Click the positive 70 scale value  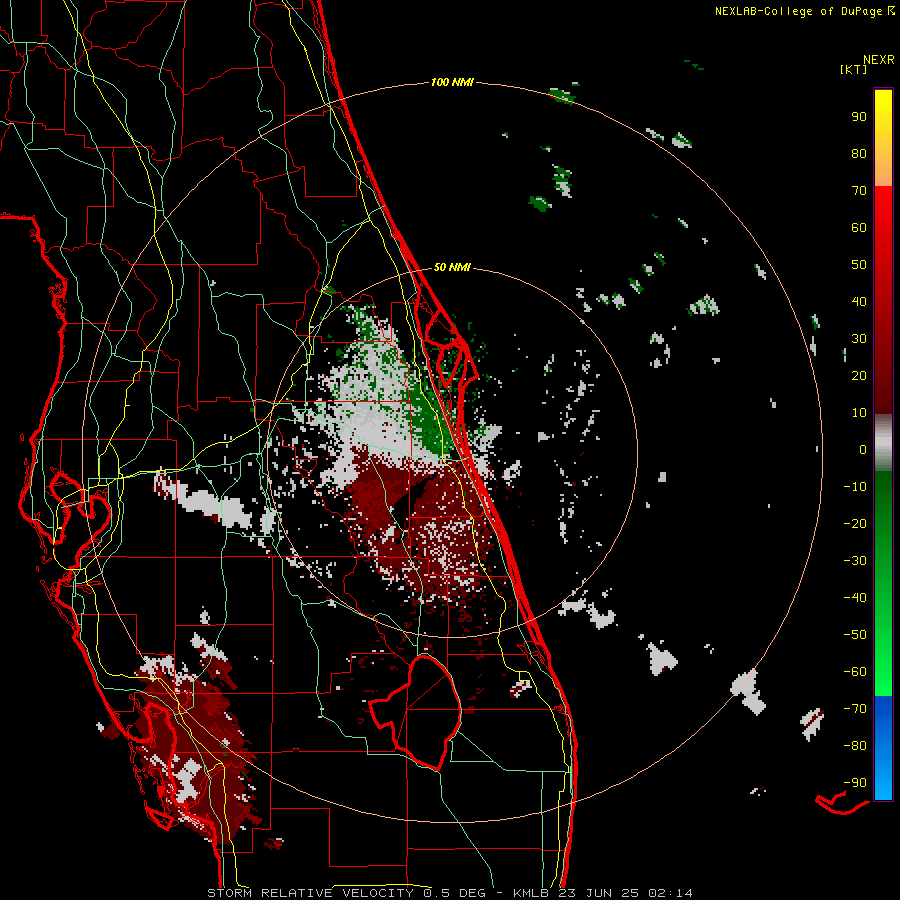[859, 191]
